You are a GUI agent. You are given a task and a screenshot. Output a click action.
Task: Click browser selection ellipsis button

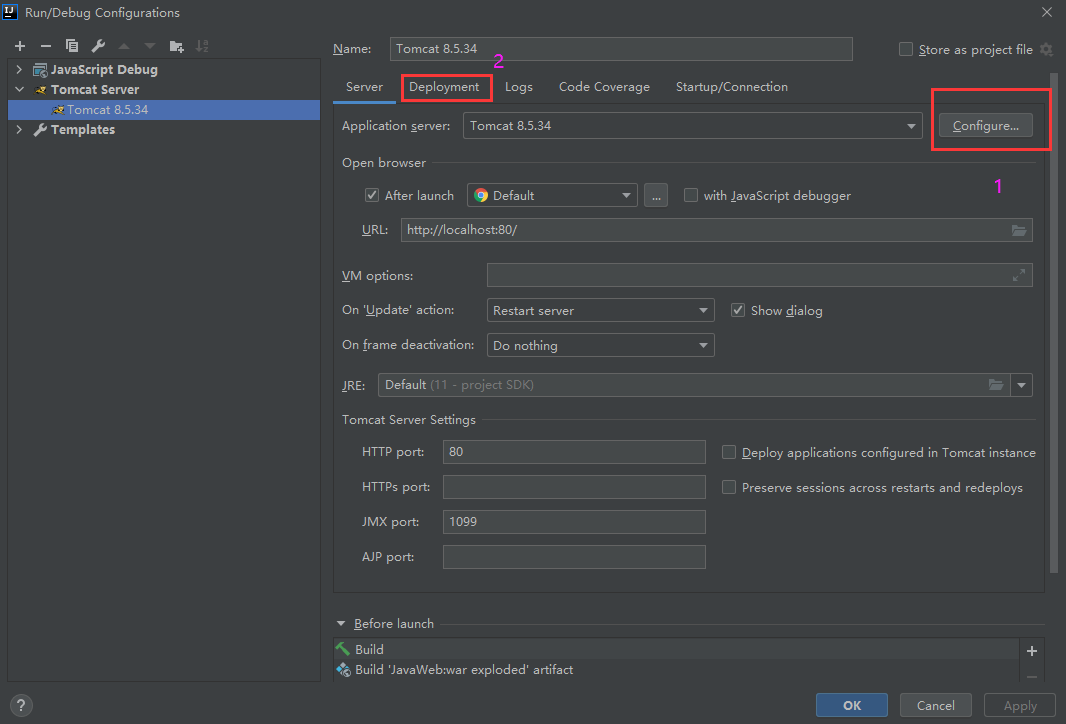655,196
